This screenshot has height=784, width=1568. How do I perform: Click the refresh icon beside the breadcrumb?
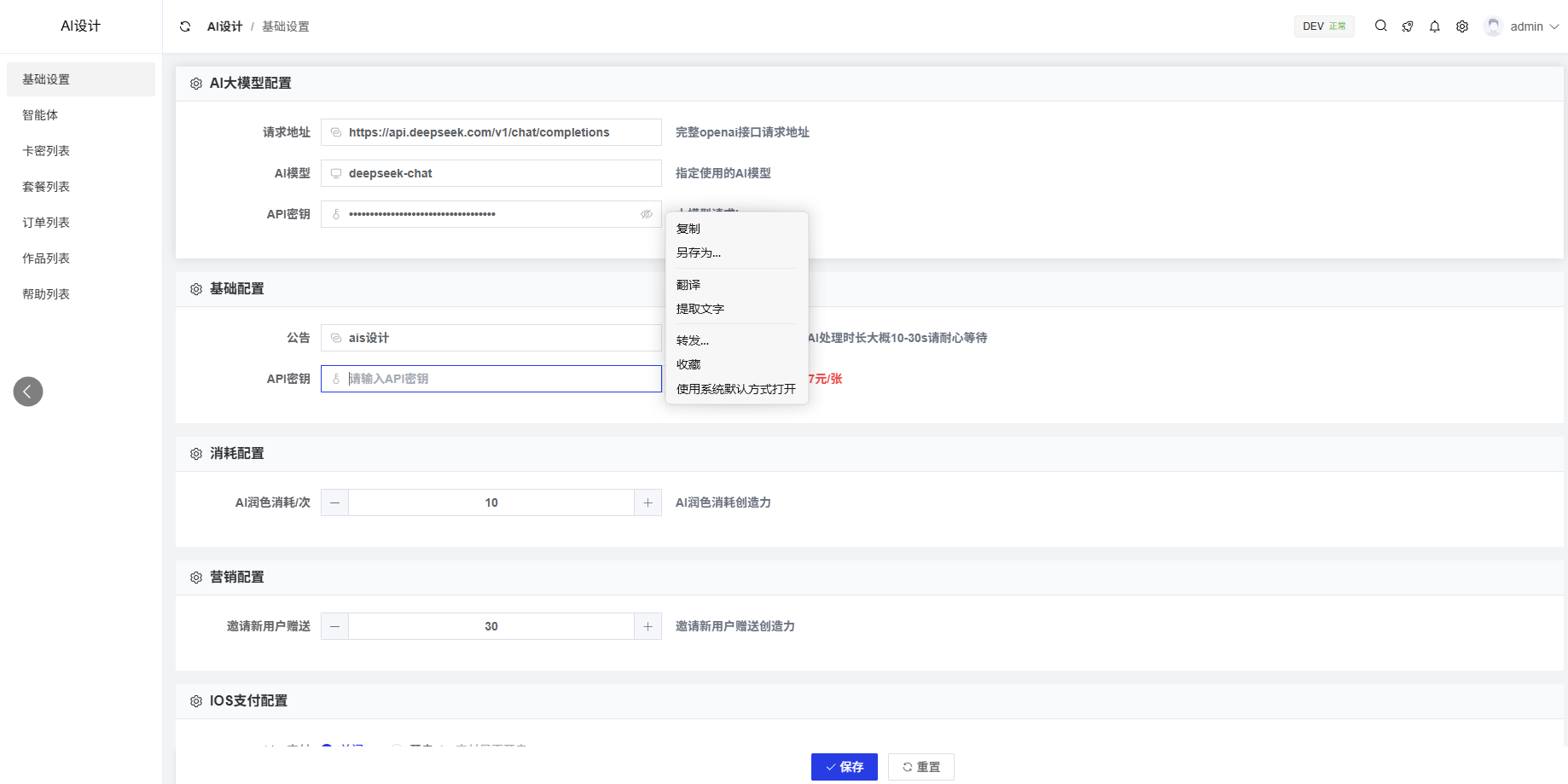(x=185, y=26)
